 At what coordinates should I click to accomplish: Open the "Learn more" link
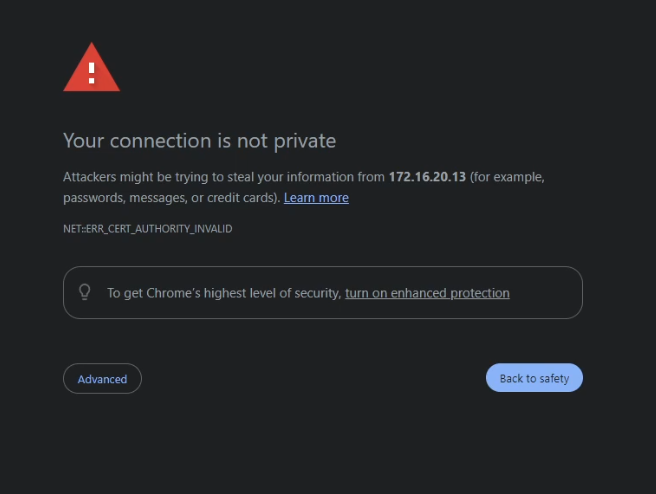tap(316, 197)
